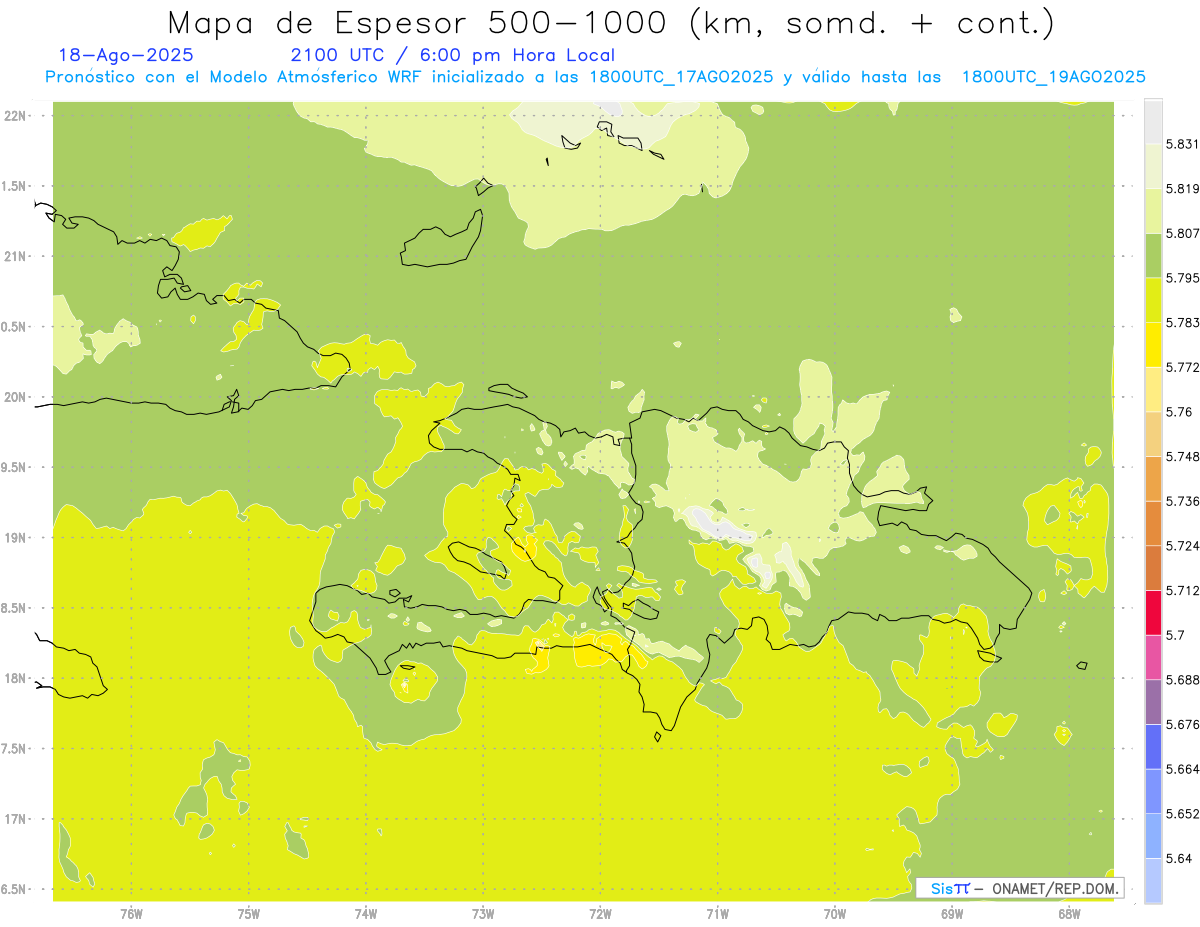Click the 5.783 legend value
The width and height of the screenshot is (1200, 927).
pyautogui.click(x=1182, y=323)
